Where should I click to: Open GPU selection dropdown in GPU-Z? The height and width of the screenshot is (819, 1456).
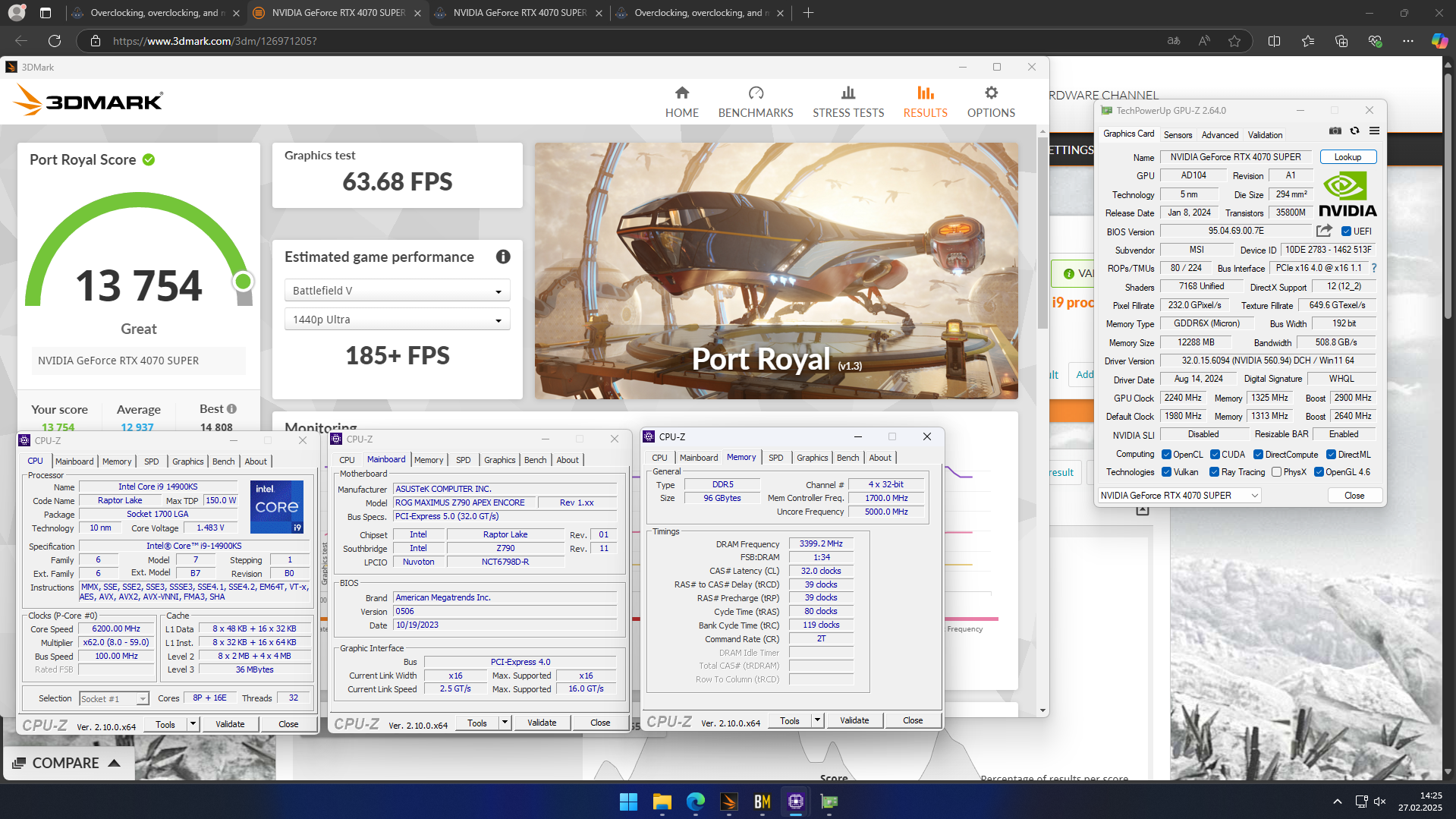[x=1179, y=495]
